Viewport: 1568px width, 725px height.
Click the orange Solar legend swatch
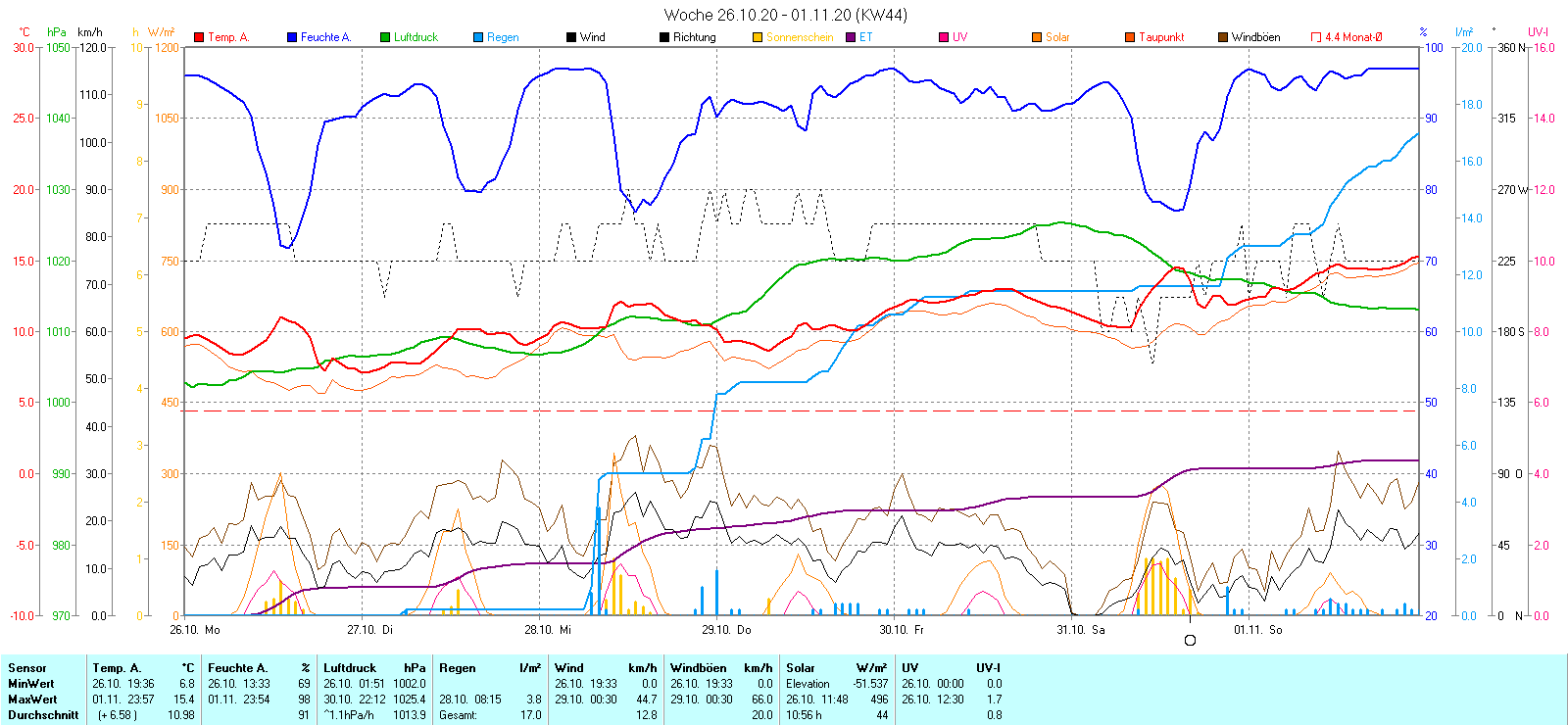1037,37
